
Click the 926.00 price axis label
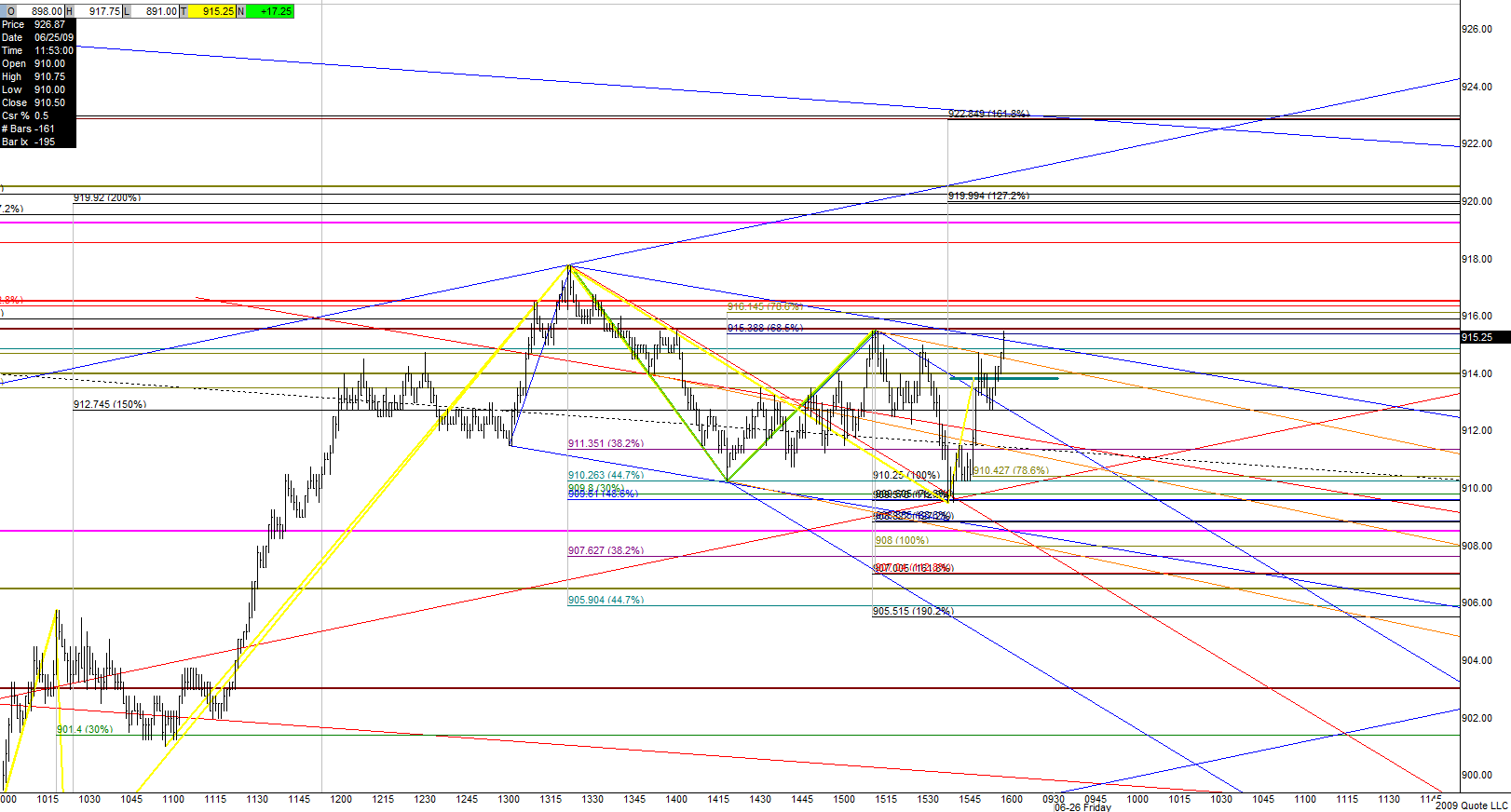point(1477,29)
